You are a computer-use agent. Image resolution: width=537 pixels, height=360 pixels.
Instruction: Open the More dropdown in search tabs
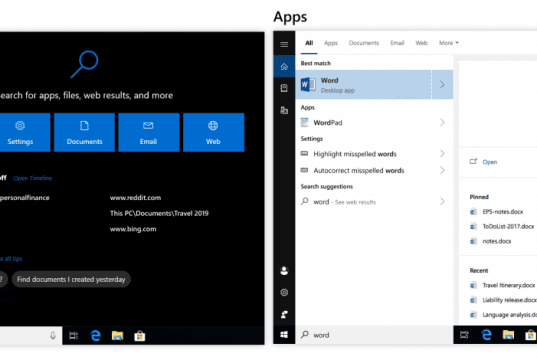tap(449, 43)
